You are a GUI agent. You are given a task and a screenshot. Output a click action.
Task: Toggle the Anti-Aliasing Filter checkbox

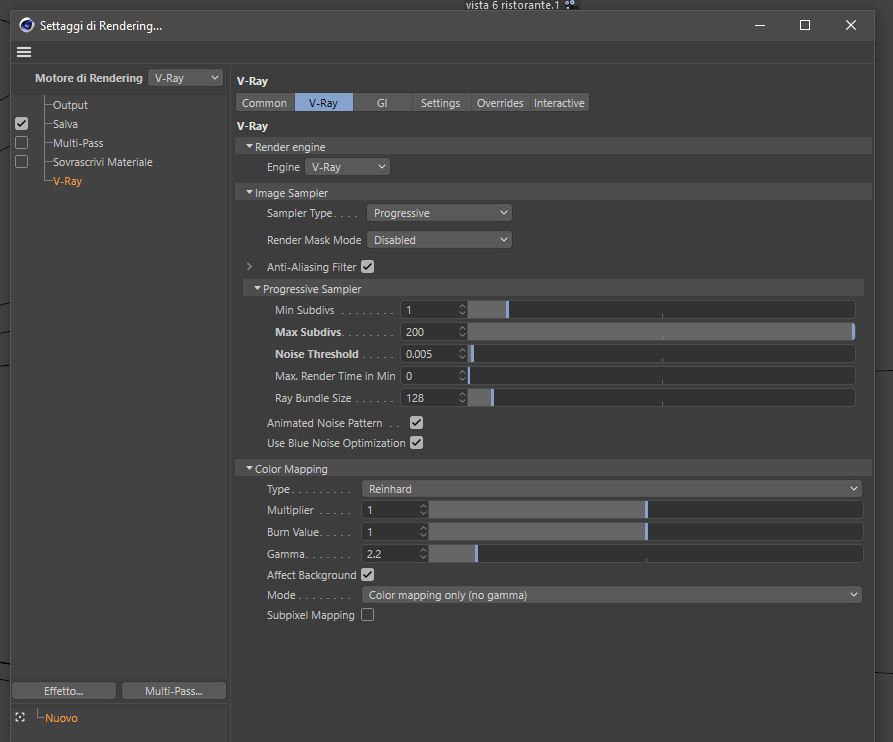point(368,267)
